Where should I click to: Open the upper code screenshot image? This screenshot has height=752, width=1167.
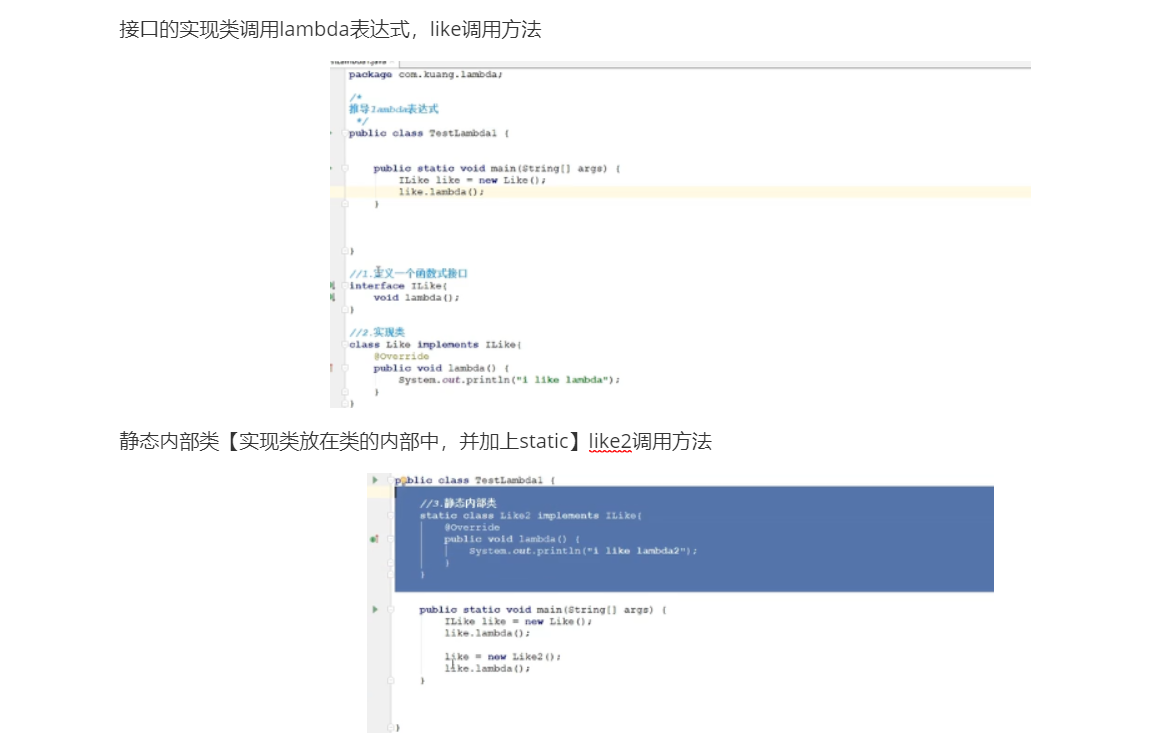tap(680, 235)
